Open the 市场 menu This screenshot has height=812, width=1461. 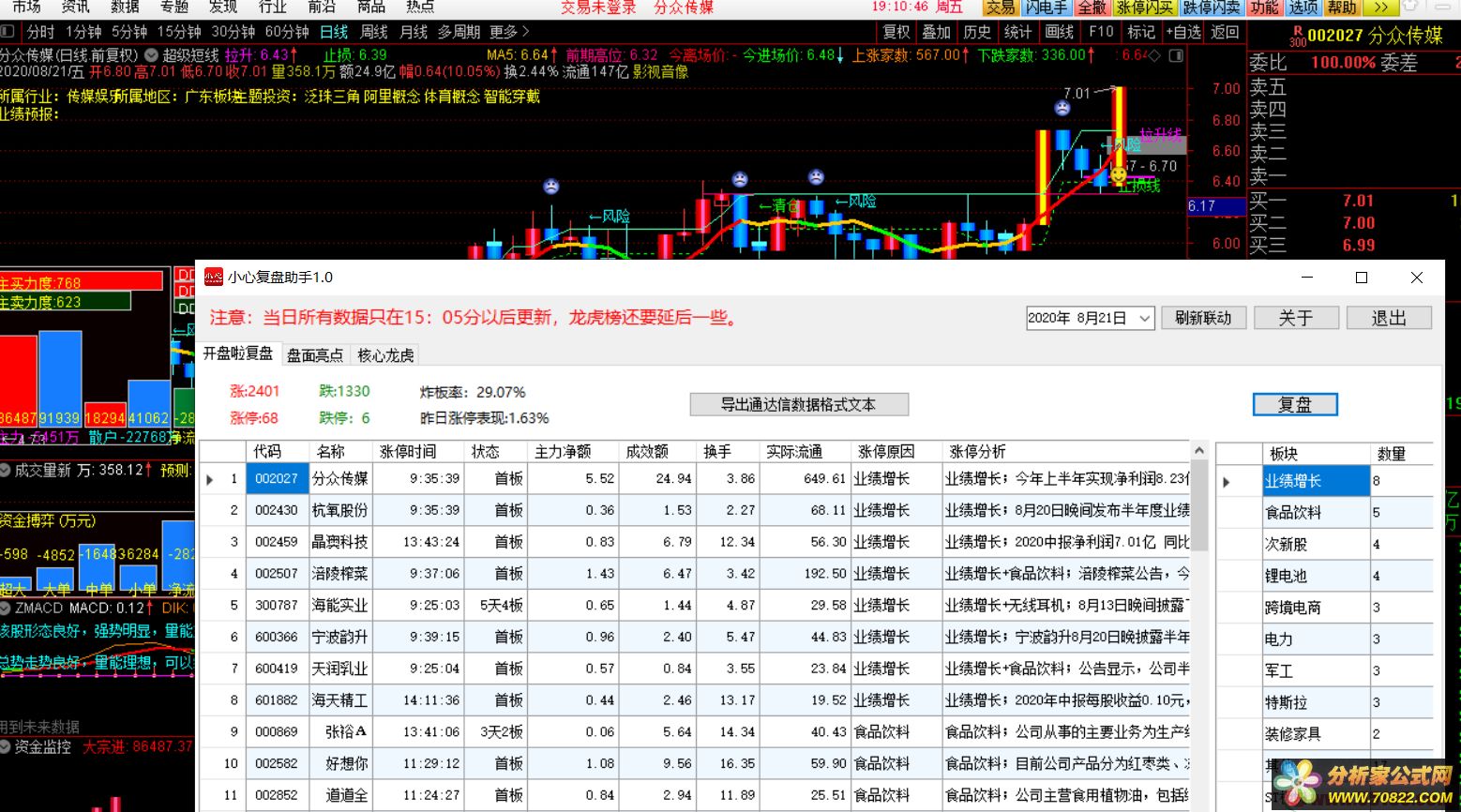tap(26, 7)
